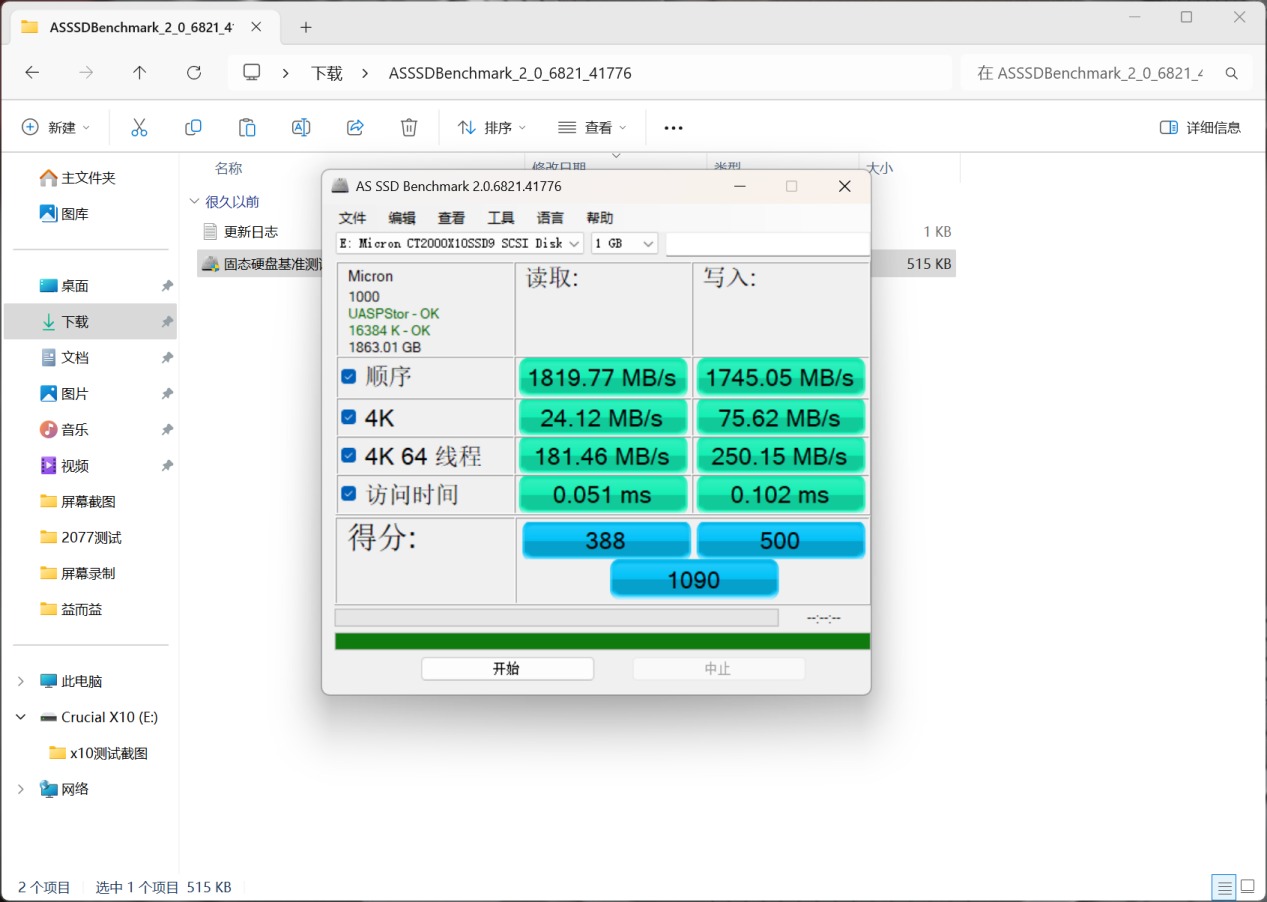Disable the 访问时间 access time checkbox
Viewport: 1267px width, 902px height.
[x=349, y=493]
